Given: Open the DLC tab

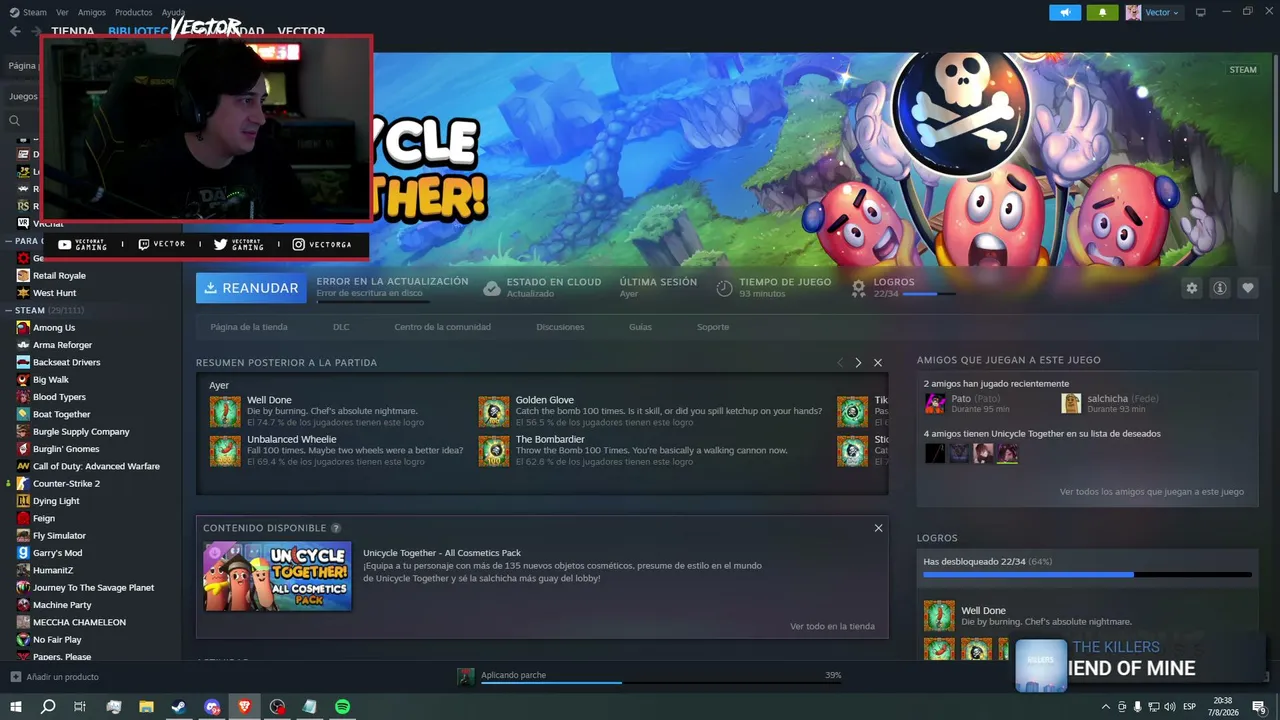Looking at the screenshot, I should click(341, 327).
